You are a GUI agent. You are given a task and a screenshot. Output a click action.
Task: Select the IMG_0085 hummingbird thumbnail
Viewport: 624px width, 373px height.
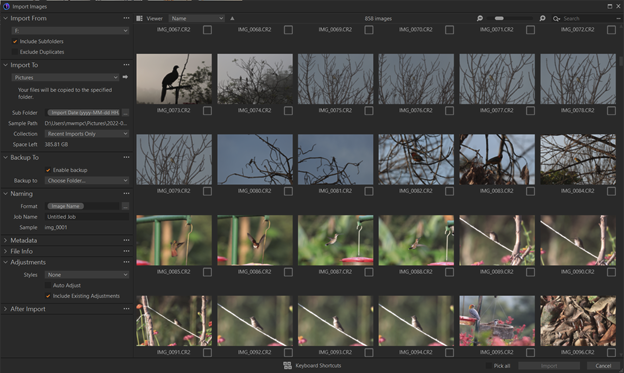[x=174, y=240]
